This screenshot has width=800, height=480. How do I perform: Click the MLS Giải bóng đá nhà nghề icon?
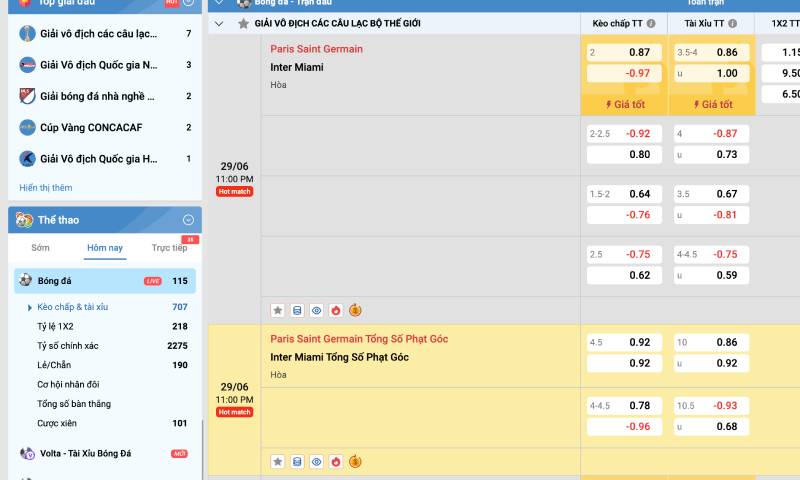[27, 96]
